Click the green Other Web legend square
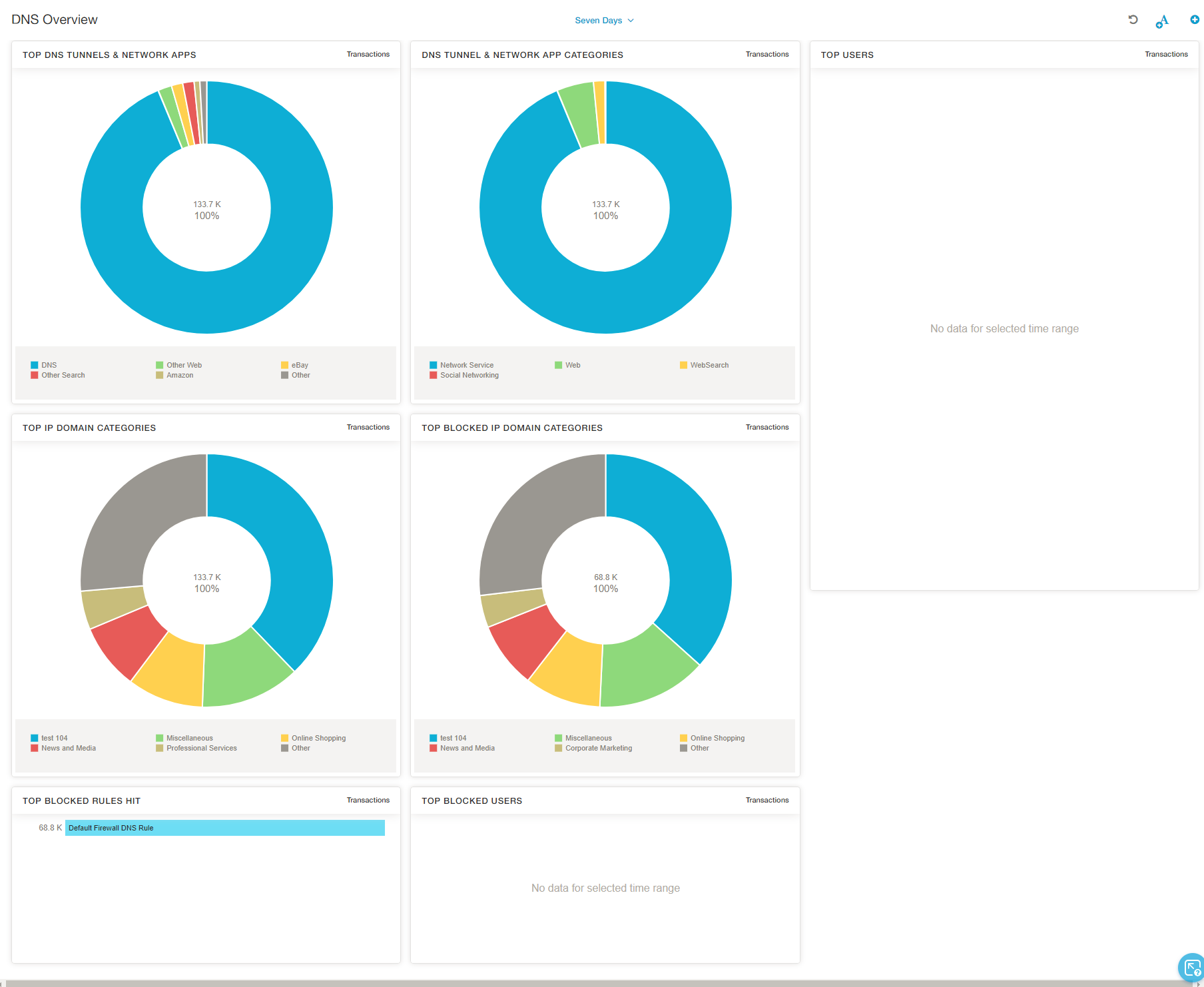The width and height of the screenshot is (1204, 987). pyautogui.click(x=160, y=366)
